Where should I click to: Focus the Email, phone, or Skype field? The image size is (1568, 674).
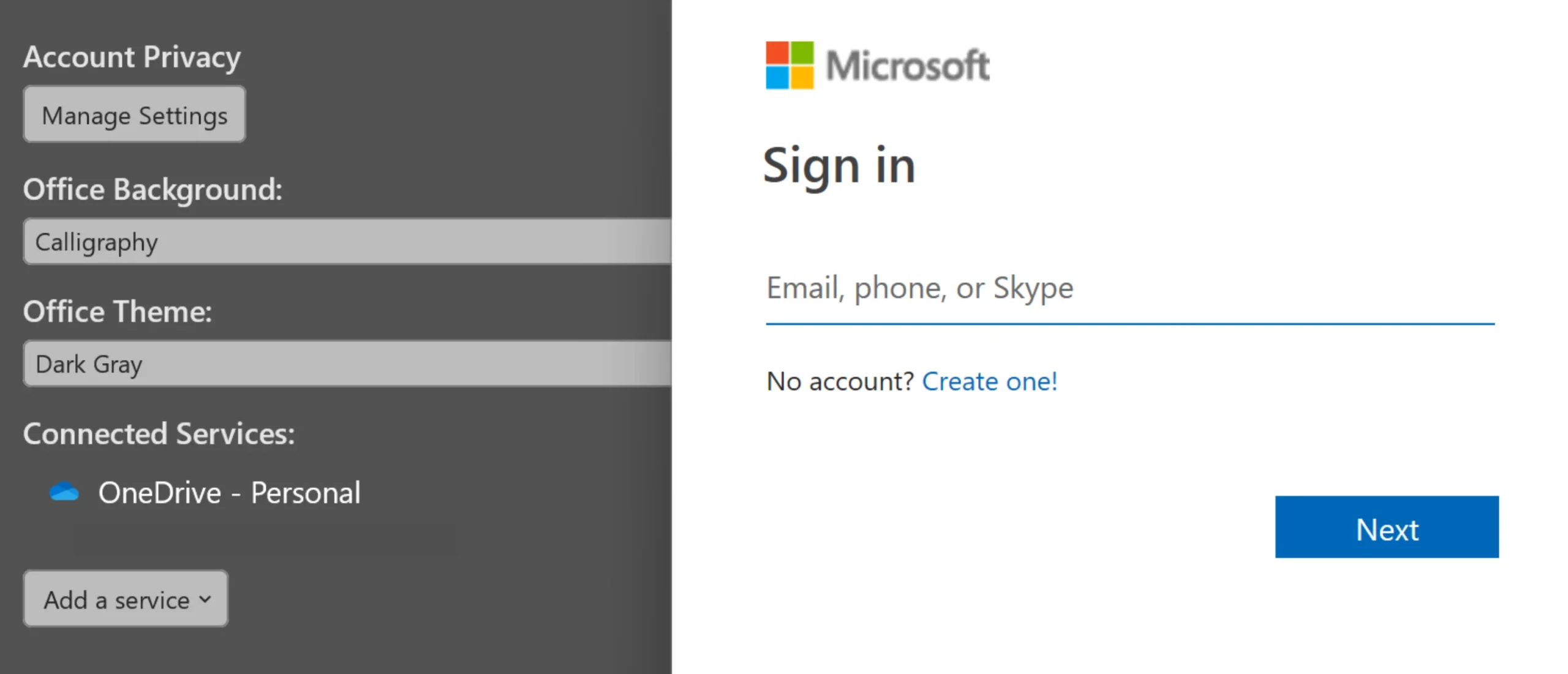pos(1129,288)
